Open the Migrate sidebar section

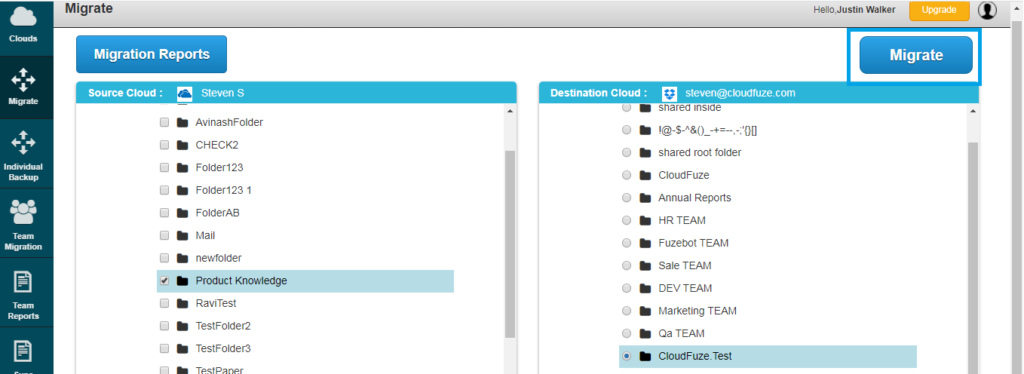click(24, 88)
